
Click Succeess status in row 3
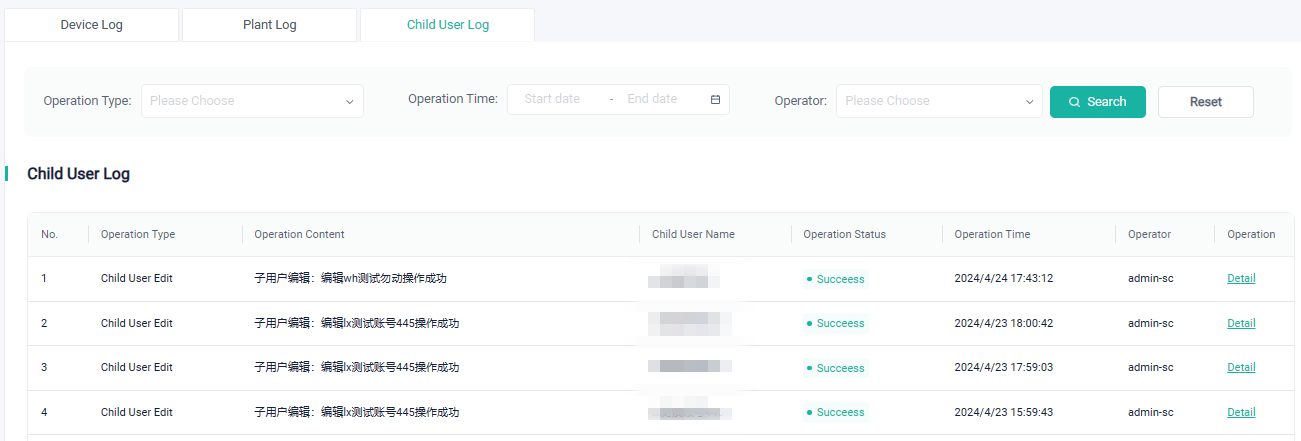[836, 368]
